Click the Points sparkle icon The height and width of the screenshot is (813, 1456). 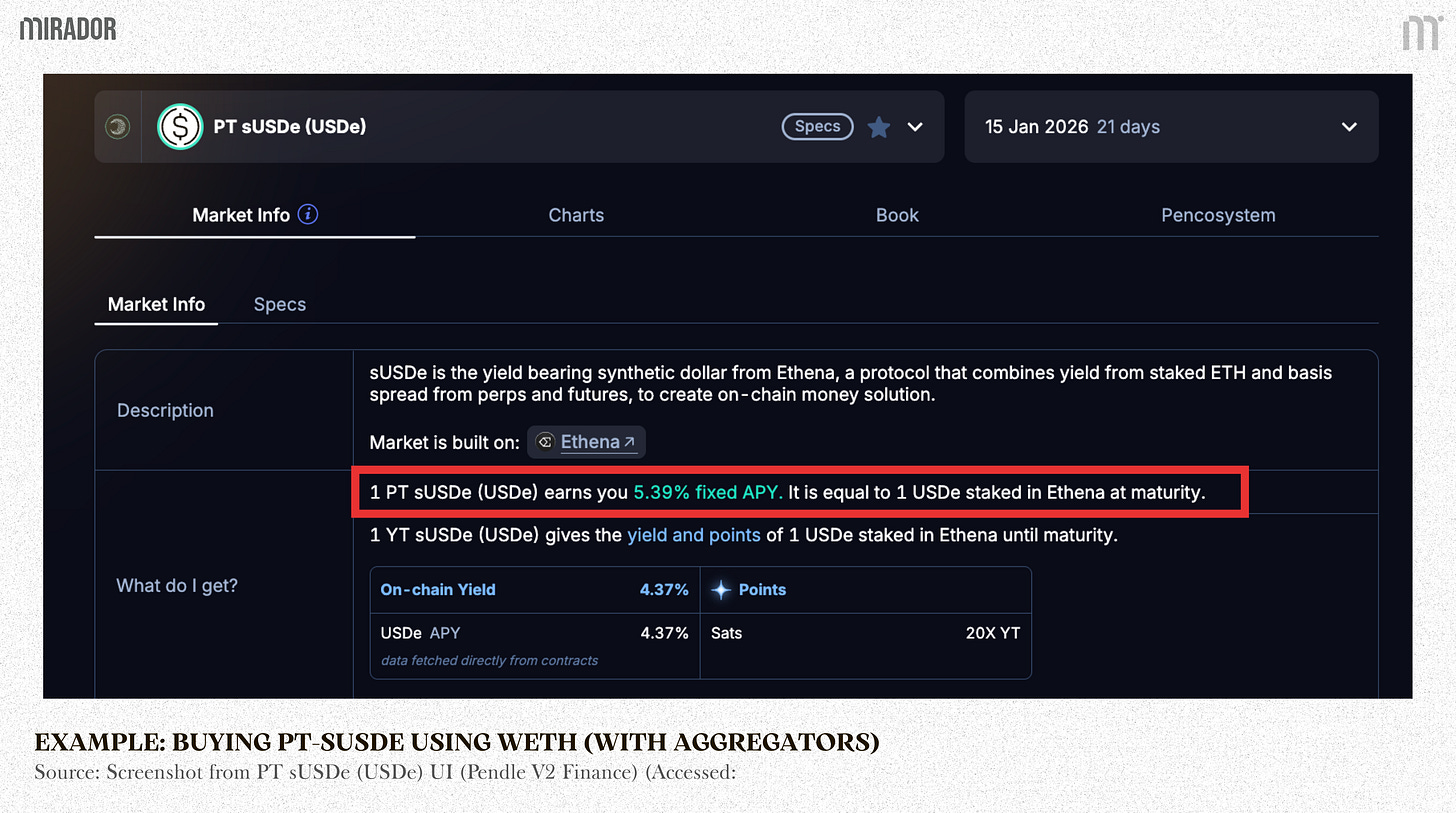721,590
